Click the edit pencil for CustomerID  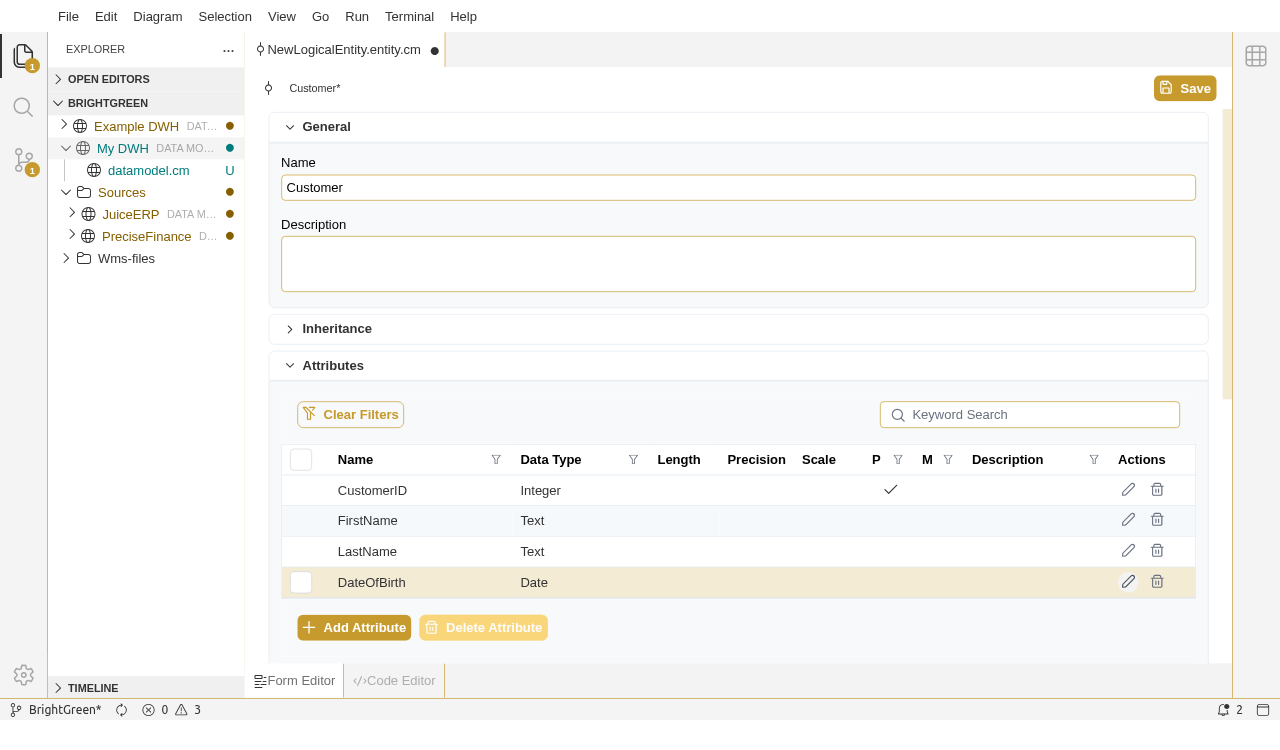coord(1128,490)
